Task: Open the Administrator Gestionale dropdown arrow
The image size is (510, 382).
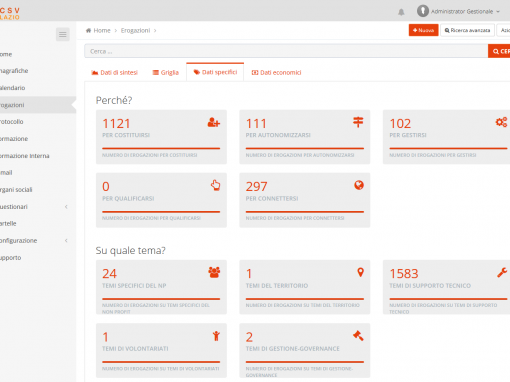Action: (498, 12)
